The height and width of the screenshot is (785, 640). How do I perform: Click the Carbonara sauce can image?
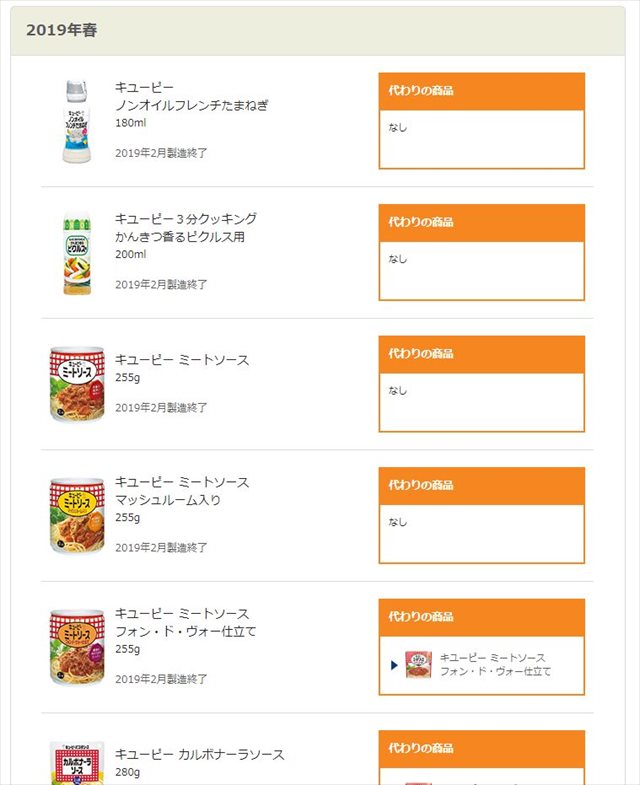pos(77,763)
